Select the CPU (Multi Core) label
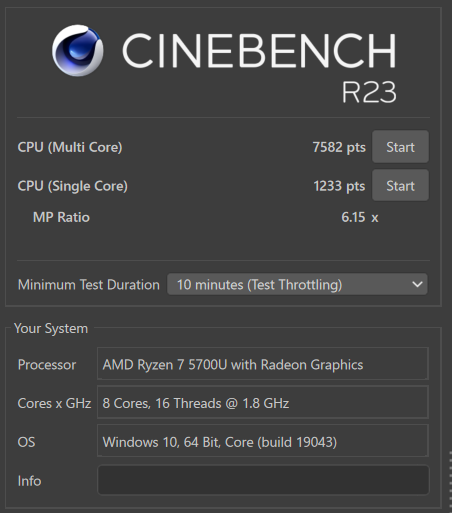This screenshot has height=513, width=452. tap(70, 147)
